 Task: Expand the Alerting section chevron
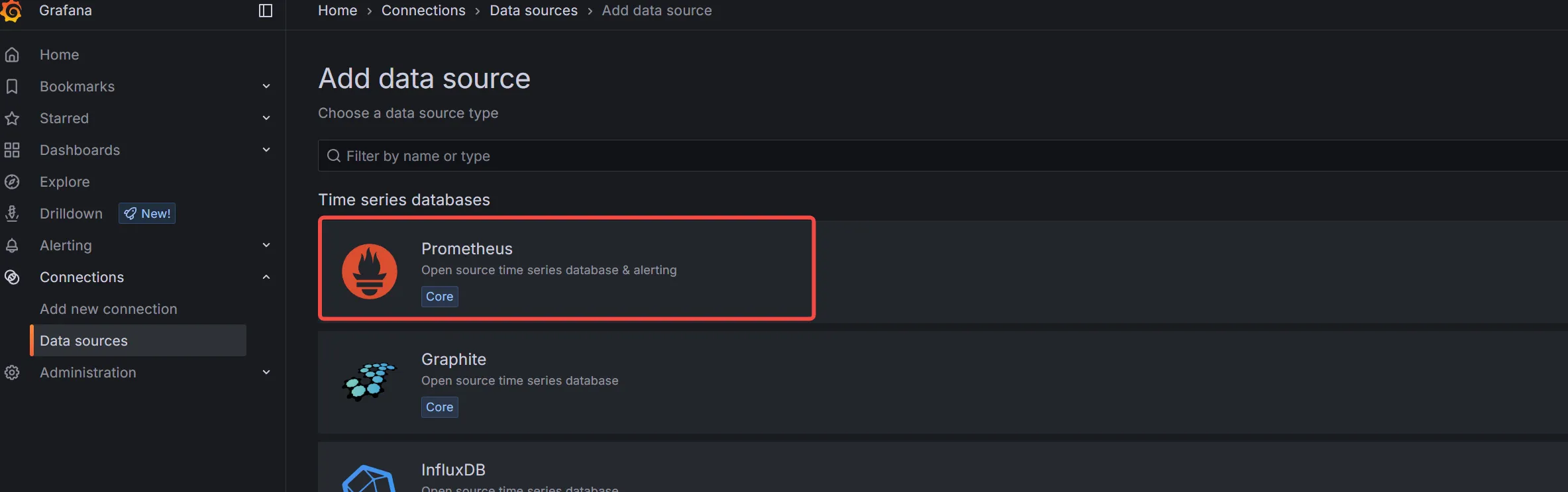click(x=266, y=245)
